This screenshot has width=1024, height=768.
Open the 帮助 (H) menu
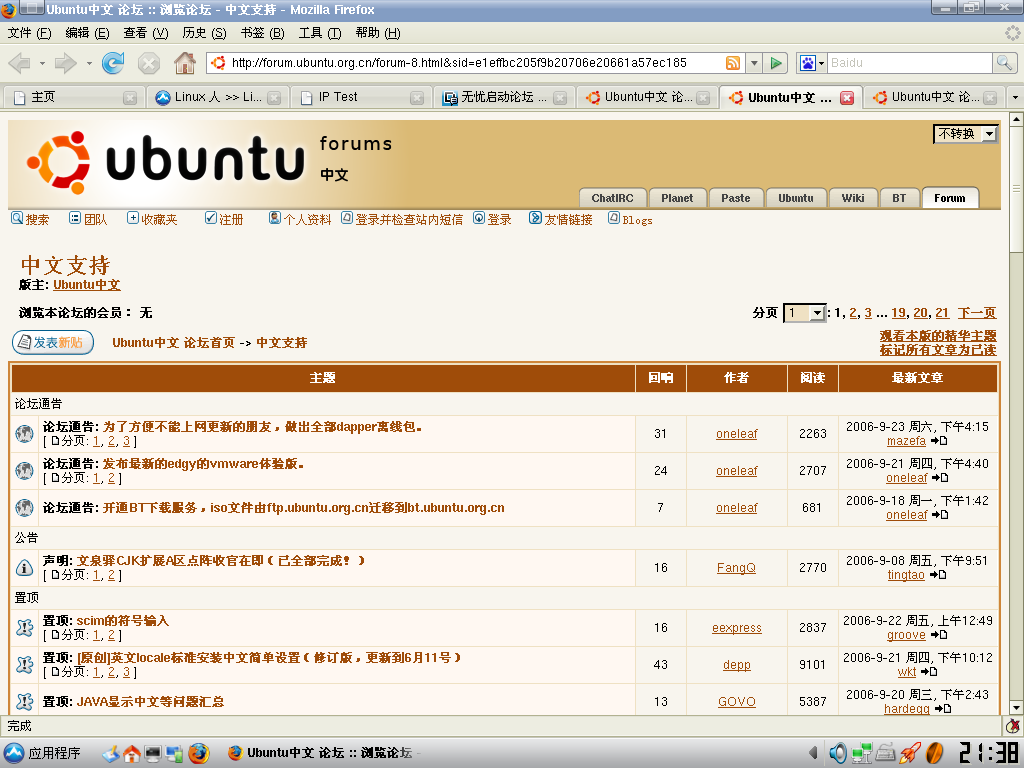pyautogui.click(x=377, y=33)
